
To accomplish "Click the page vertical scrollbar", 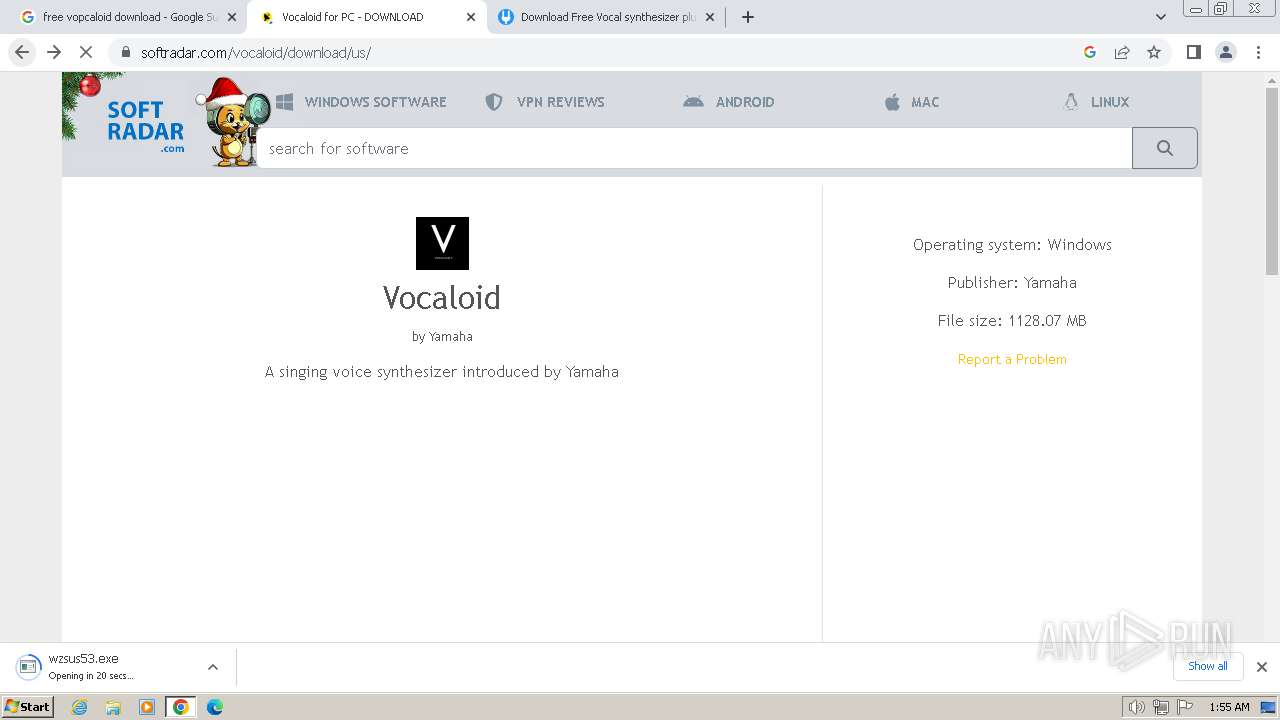I will tap(1272, 180).
